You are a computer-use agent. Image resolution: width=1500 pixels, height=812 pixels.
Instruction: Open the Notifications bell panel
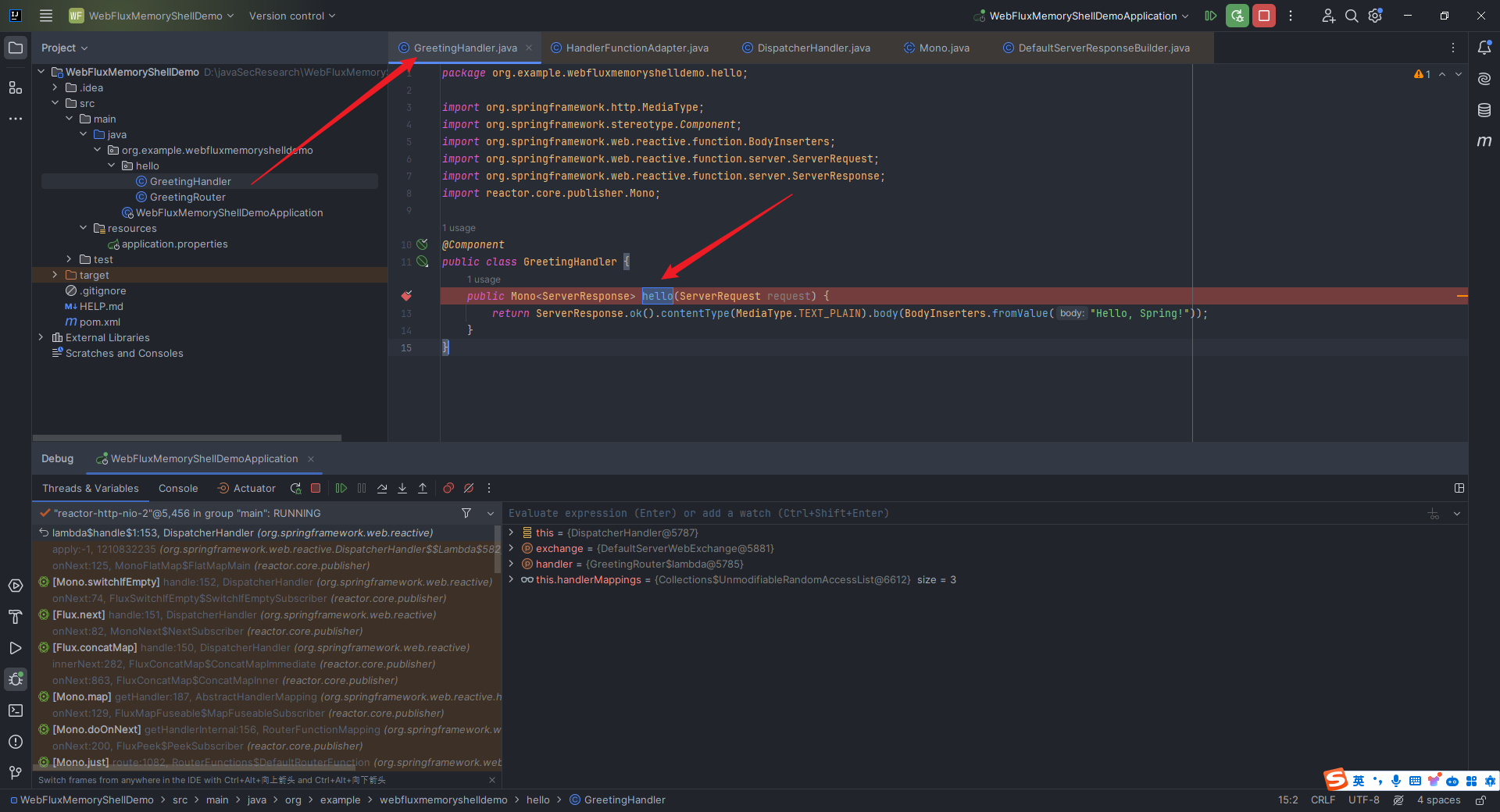[x=1484, y=48]
